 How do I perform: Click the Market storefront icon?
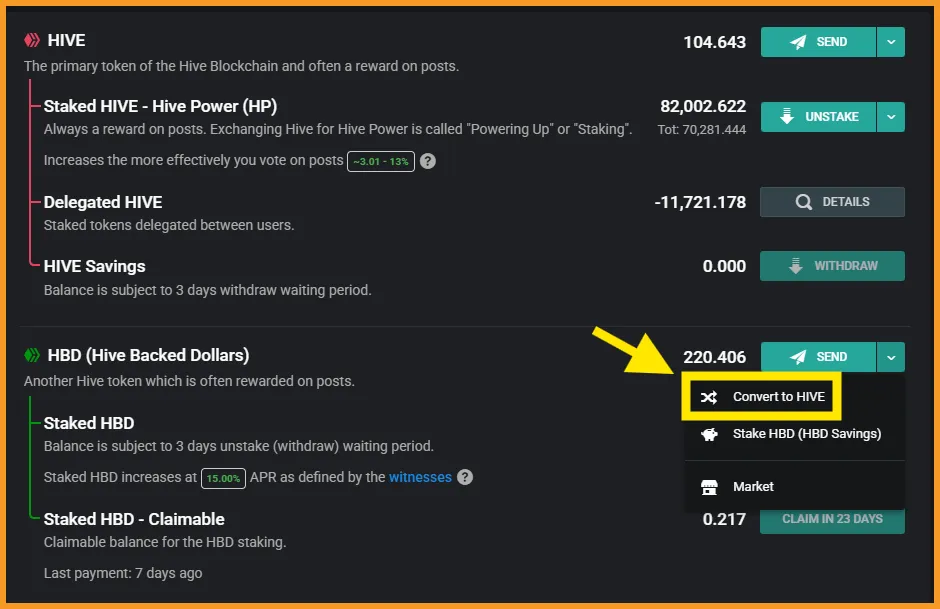709,487
